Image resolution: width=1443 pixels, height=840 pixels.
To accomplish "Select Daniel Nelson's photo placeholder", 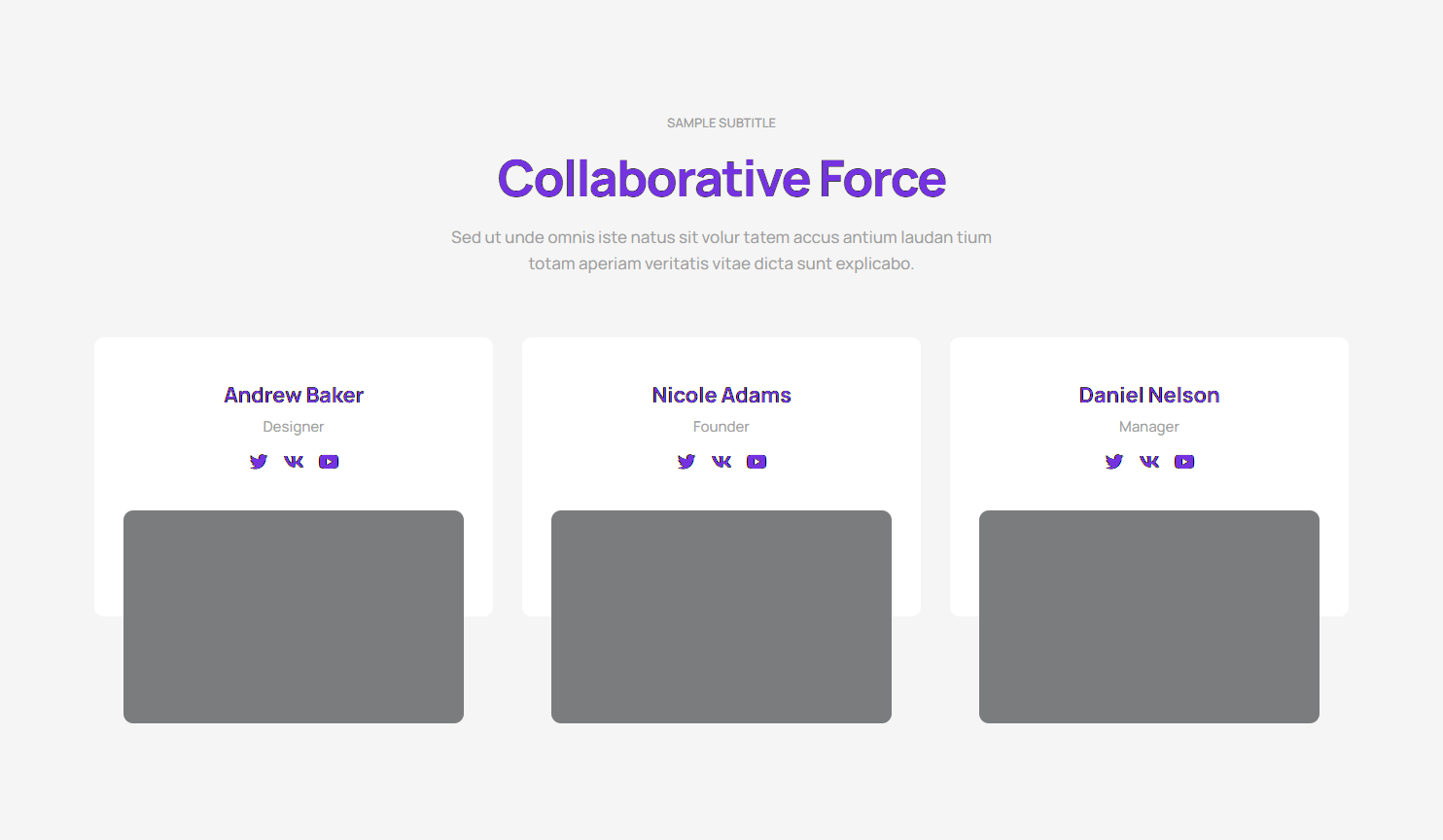I will tap(1149, 616).
